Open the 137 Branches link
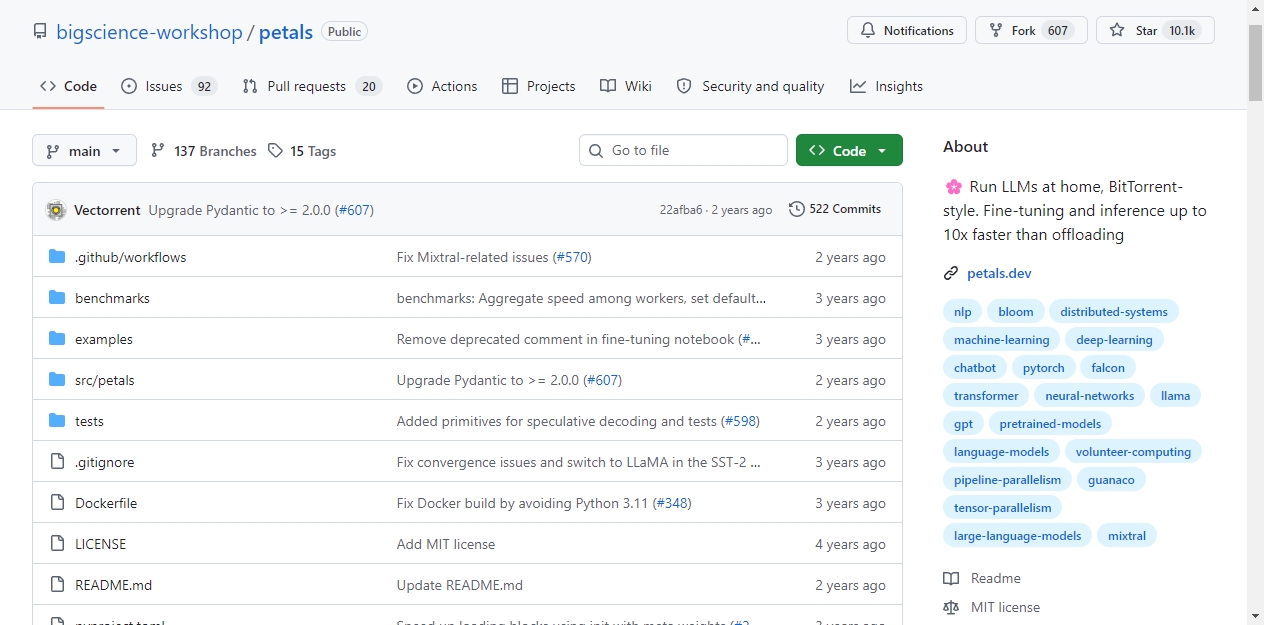This screenshot has width=1264, height=625. pos(204,151)
